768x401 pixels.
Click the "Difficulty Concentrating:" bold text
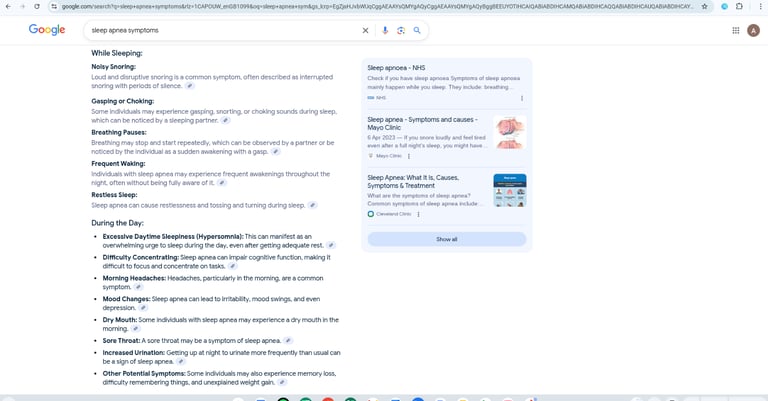coord(141,258)
